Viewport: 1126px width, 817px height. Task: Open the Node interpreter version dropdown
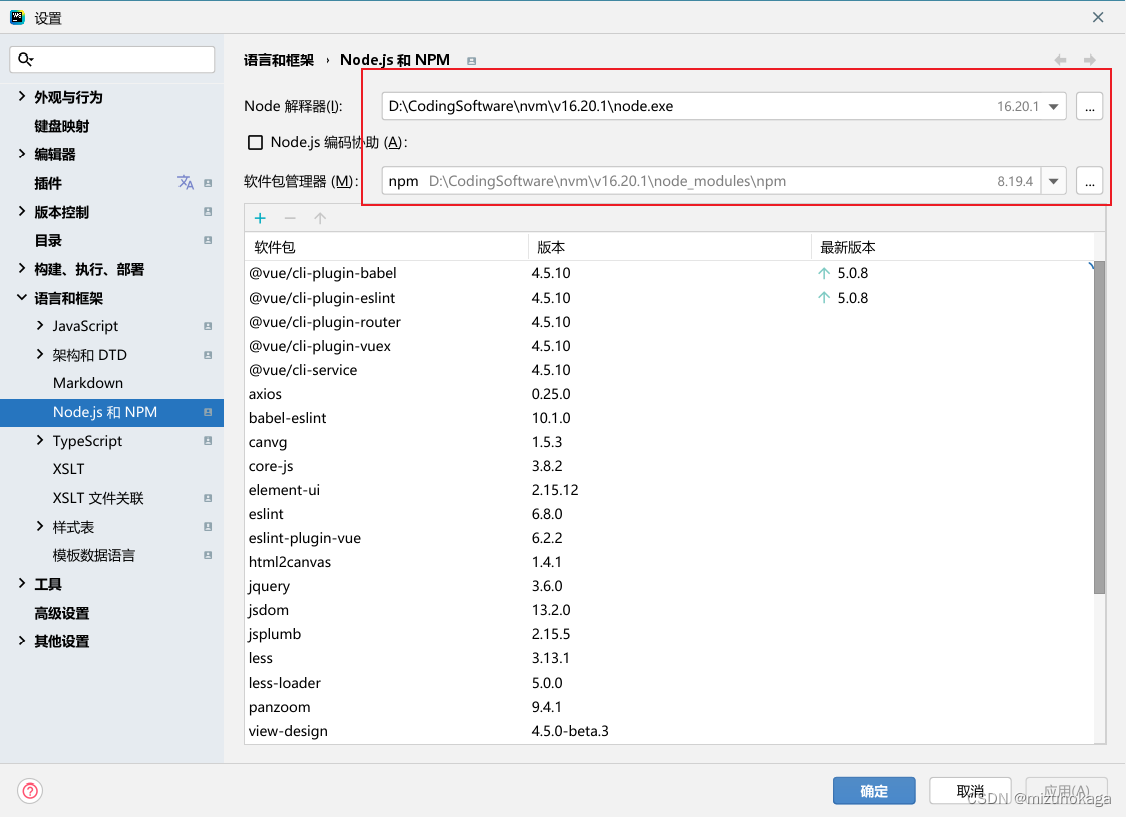pyautogui.click(x=1055, y=106)
